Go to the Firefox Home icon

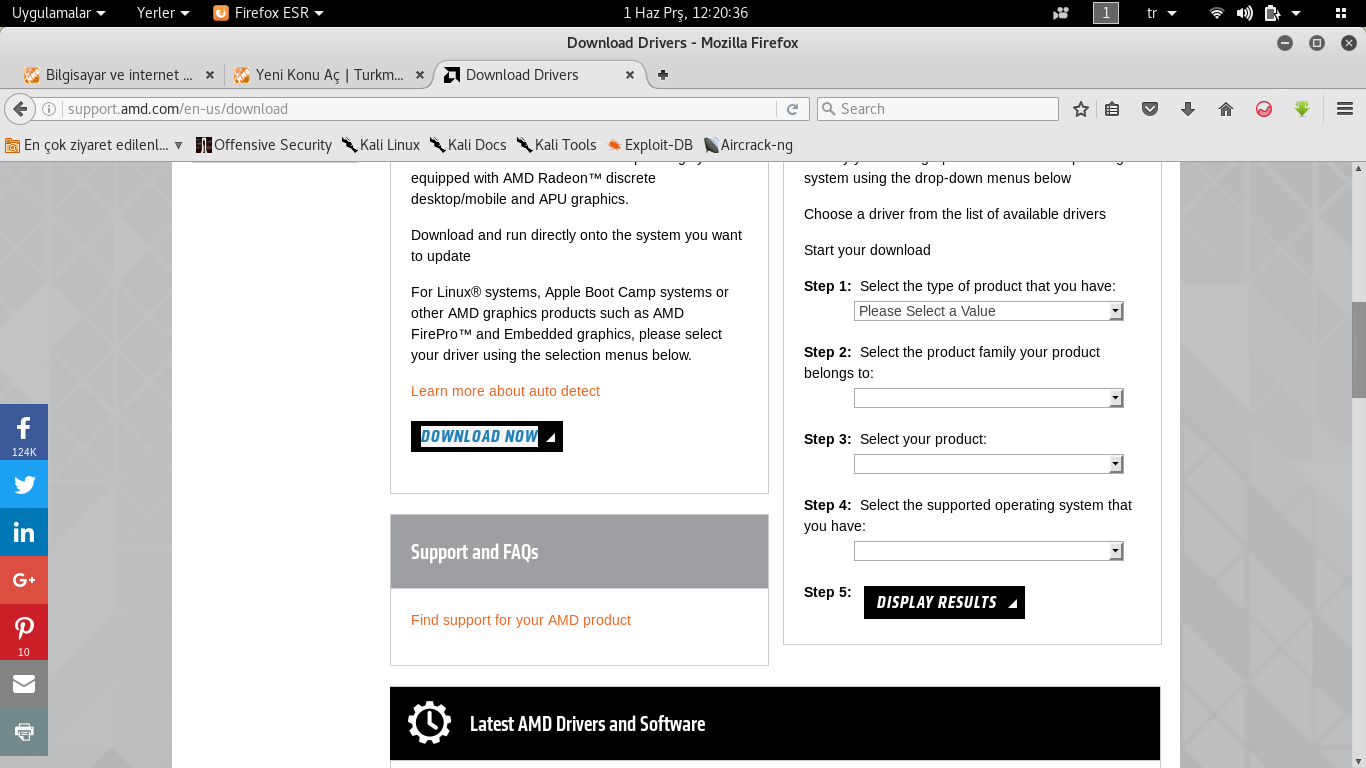1226,109
